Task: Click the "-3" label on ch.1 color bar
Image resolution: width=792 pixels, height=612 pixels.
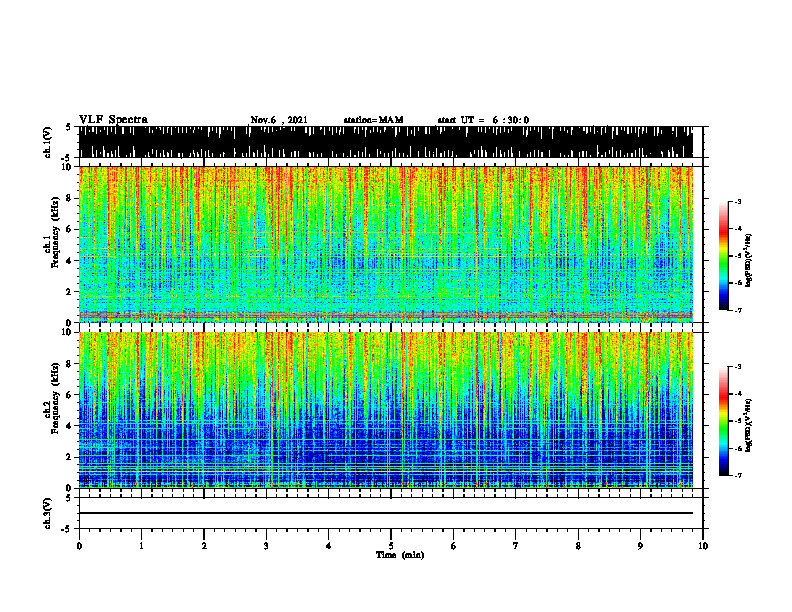Action: pos(737,202)
